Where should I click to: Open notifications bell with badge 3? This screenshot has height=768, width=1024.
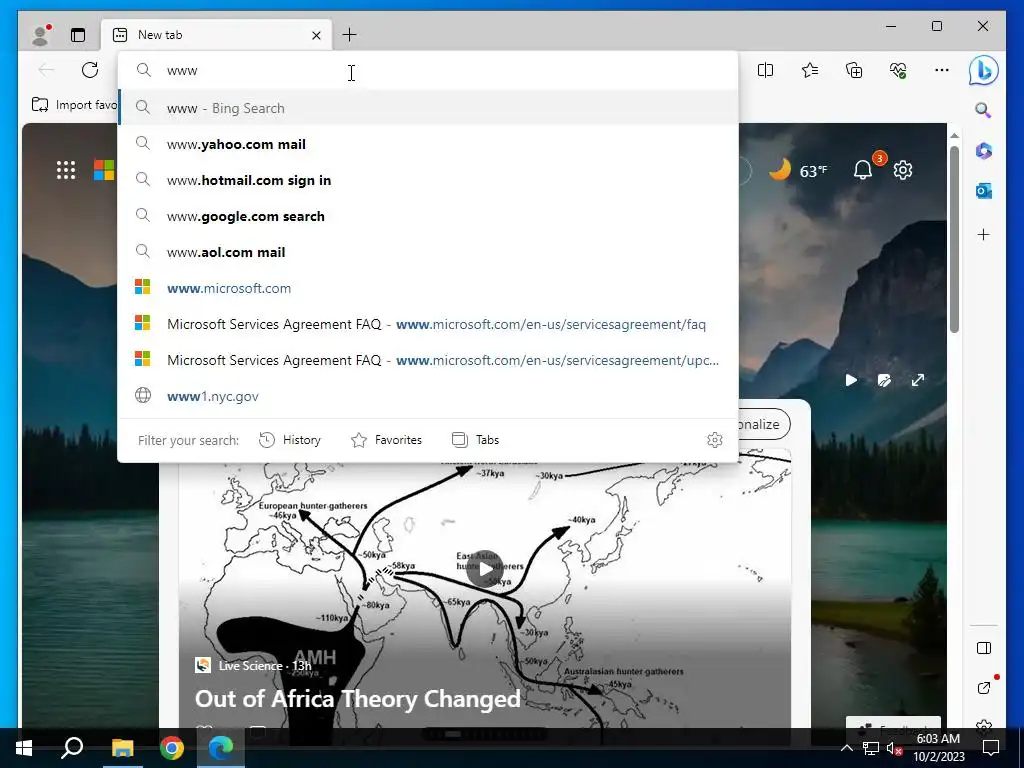click(x=863, y=170)
